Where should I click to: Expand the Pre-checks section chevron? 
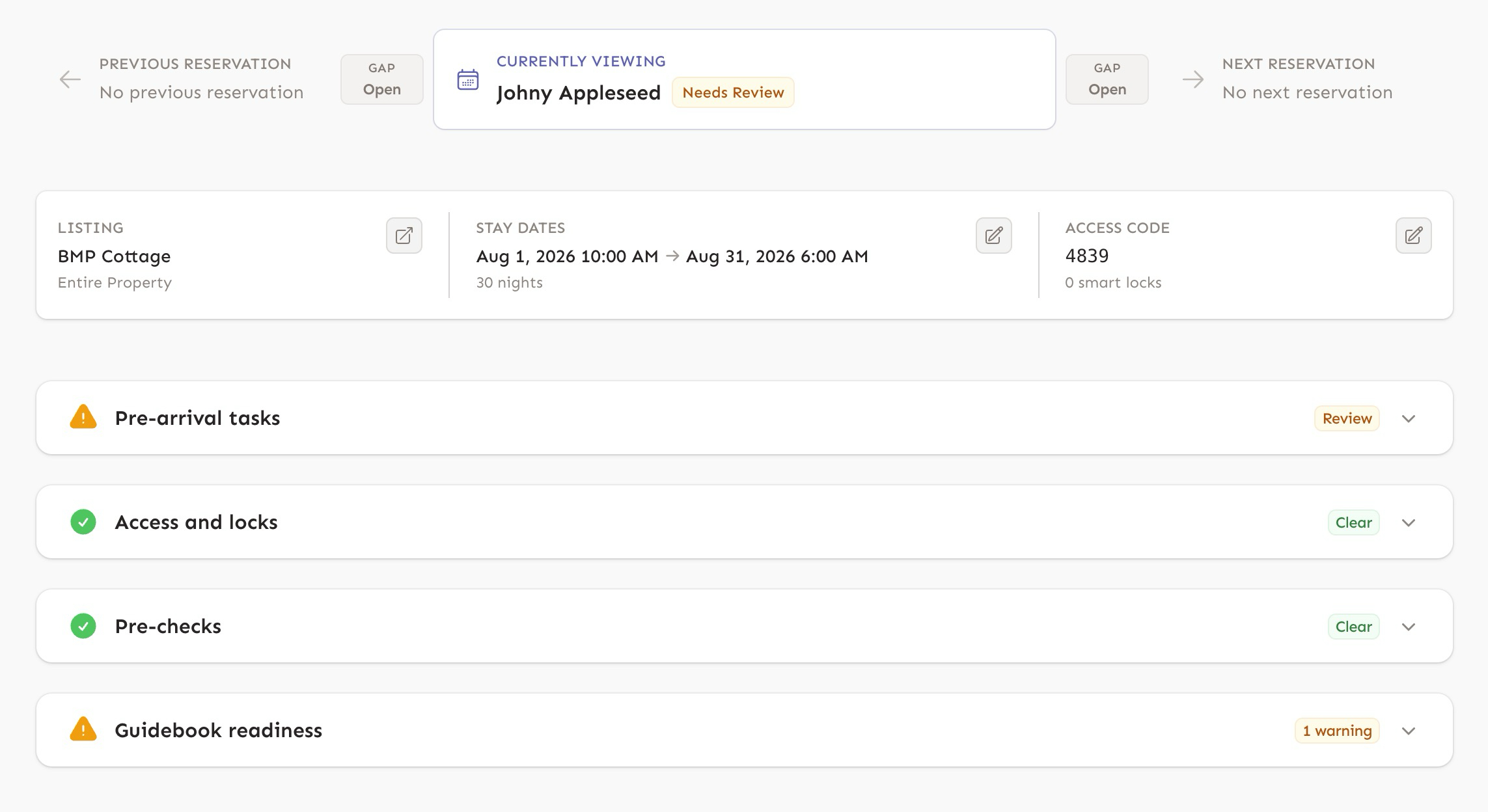1409,627
